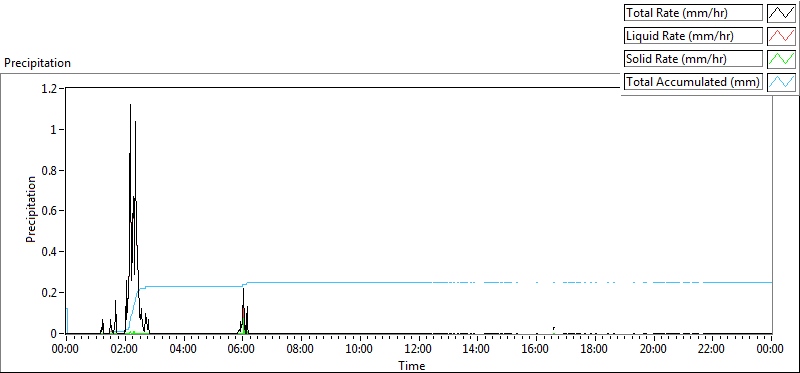This screenshot has width=800, height=373.
Task: Click the Time x-axis title
Action: (x=411, y=365)
